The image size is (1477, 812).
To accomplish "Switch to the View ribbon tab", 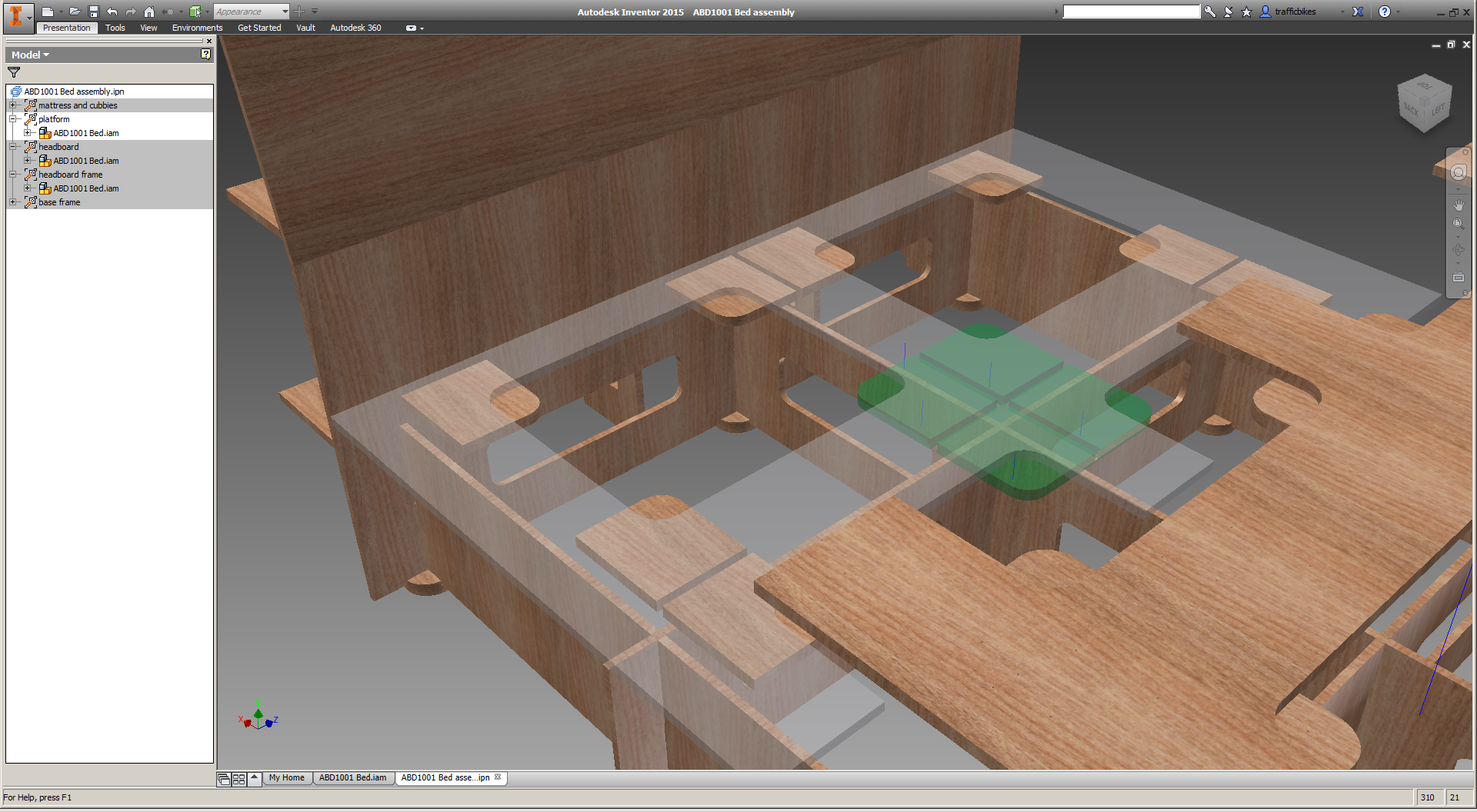I will [x=148, y=28].
